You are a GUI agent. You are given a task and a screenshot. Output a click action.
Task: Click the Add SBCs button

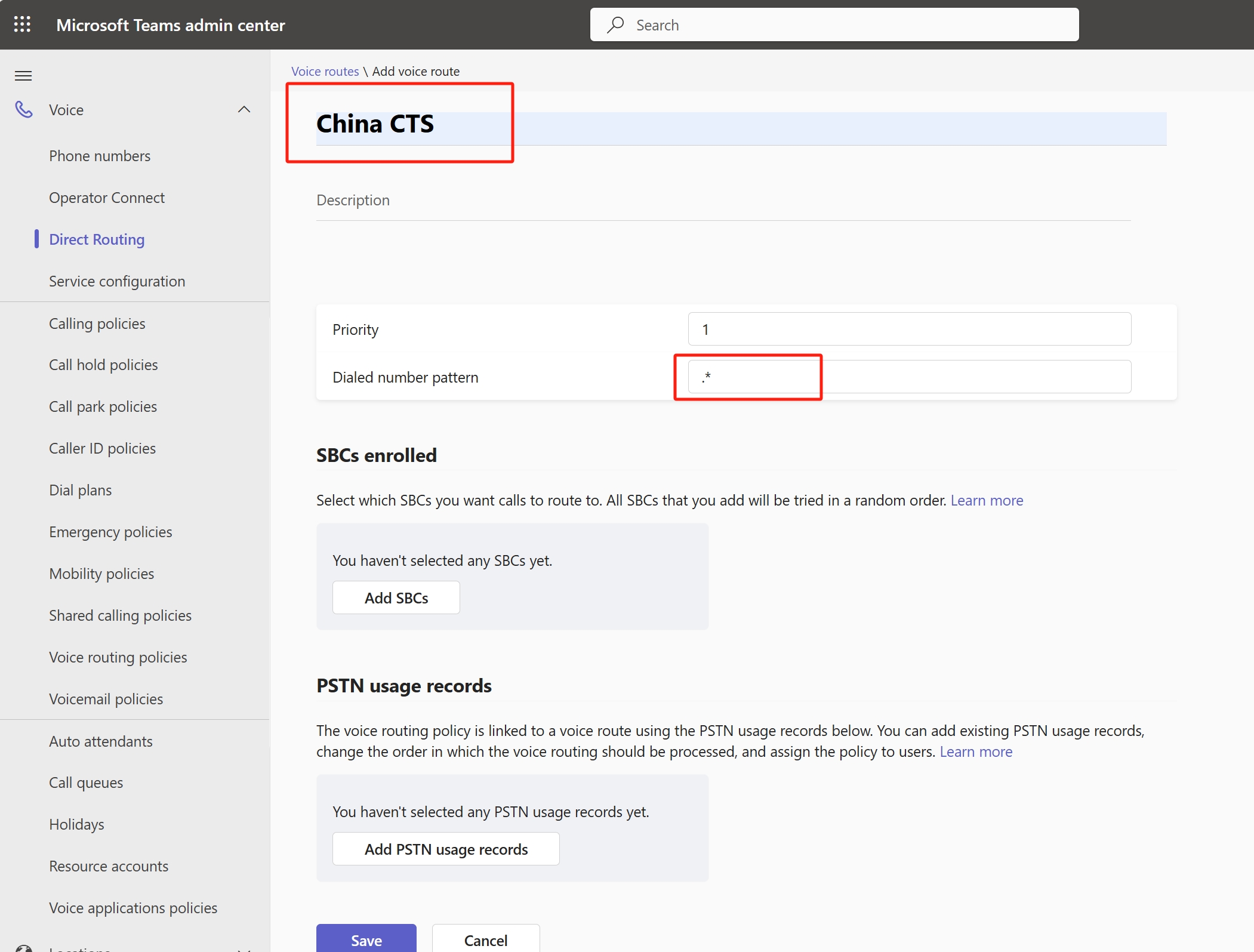click(396, 597)
